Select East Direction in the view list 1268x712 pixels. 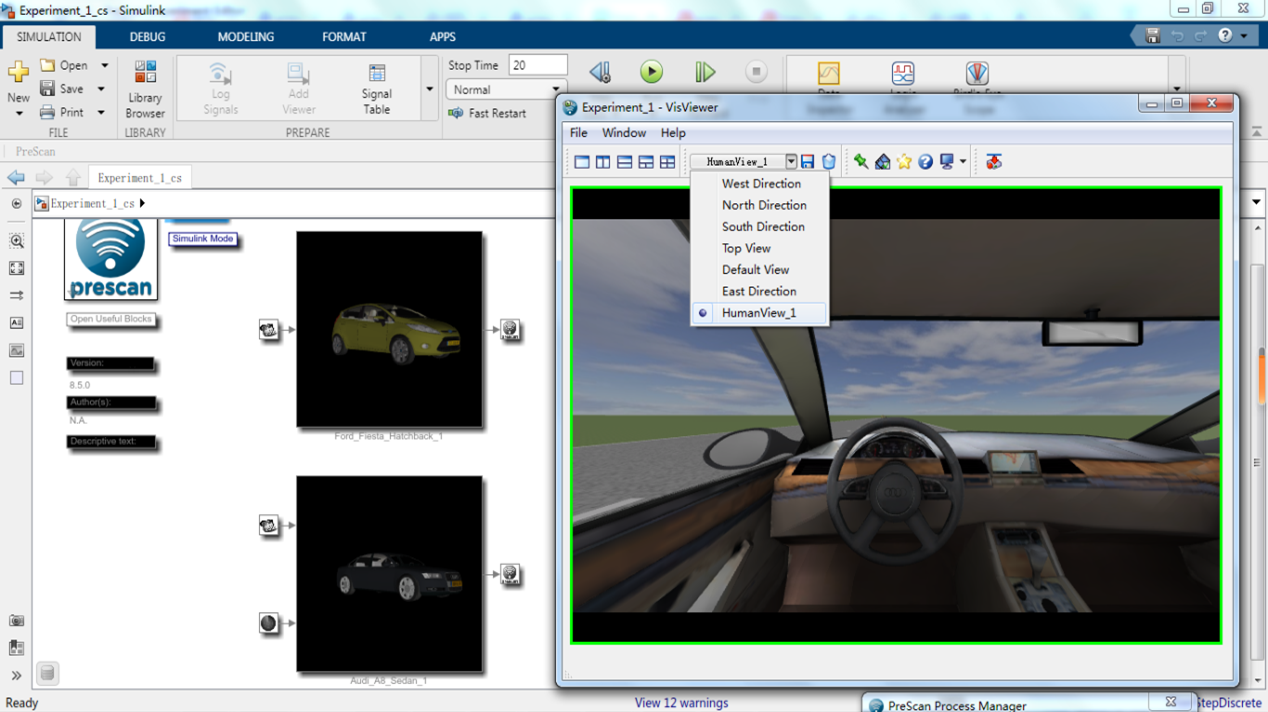(759, 291)
